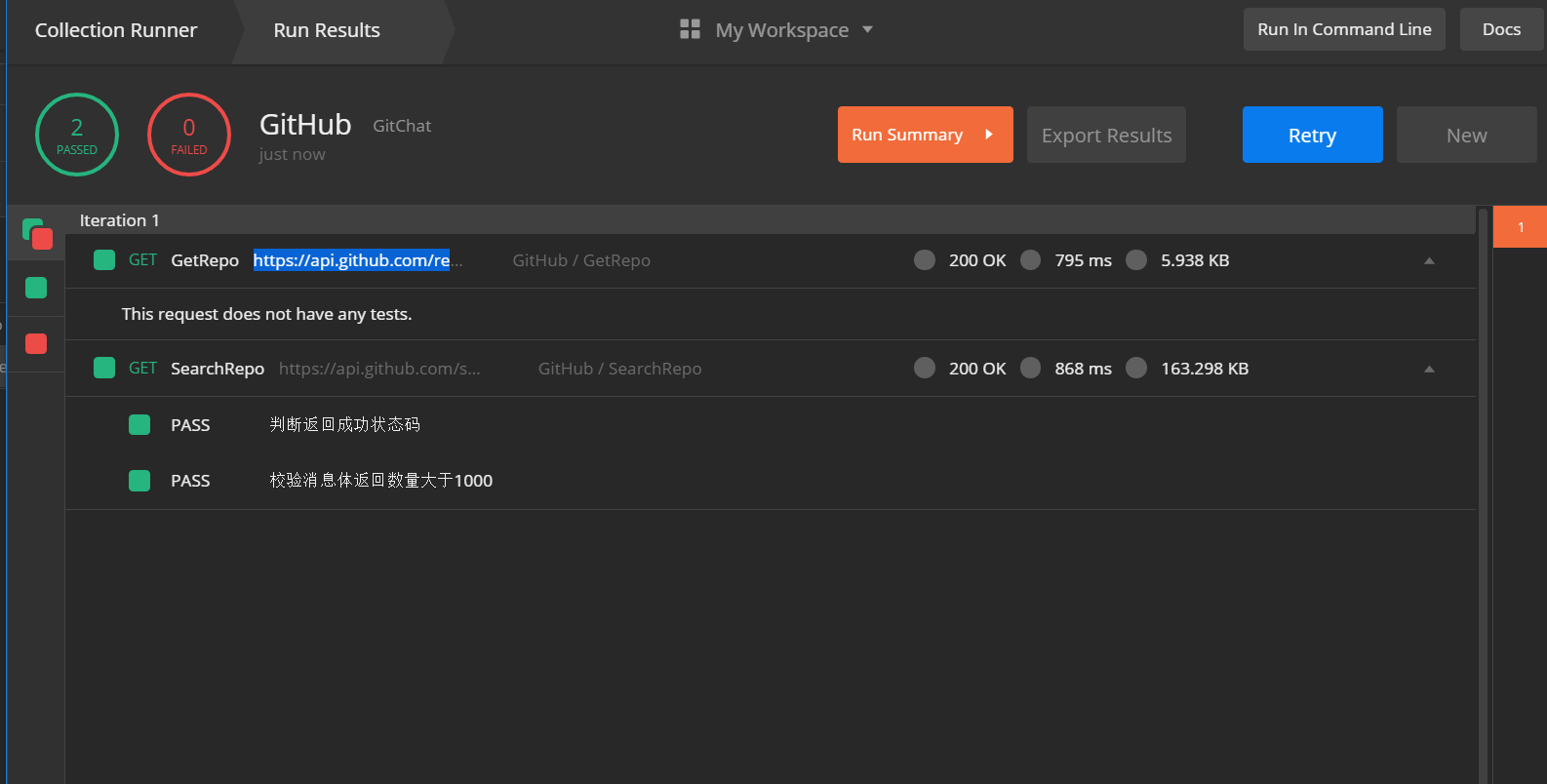This screenshot has width=1547, height=784.
Task: Click the 判断返回成功状态码 test result
Action: (x=345, y=424)
